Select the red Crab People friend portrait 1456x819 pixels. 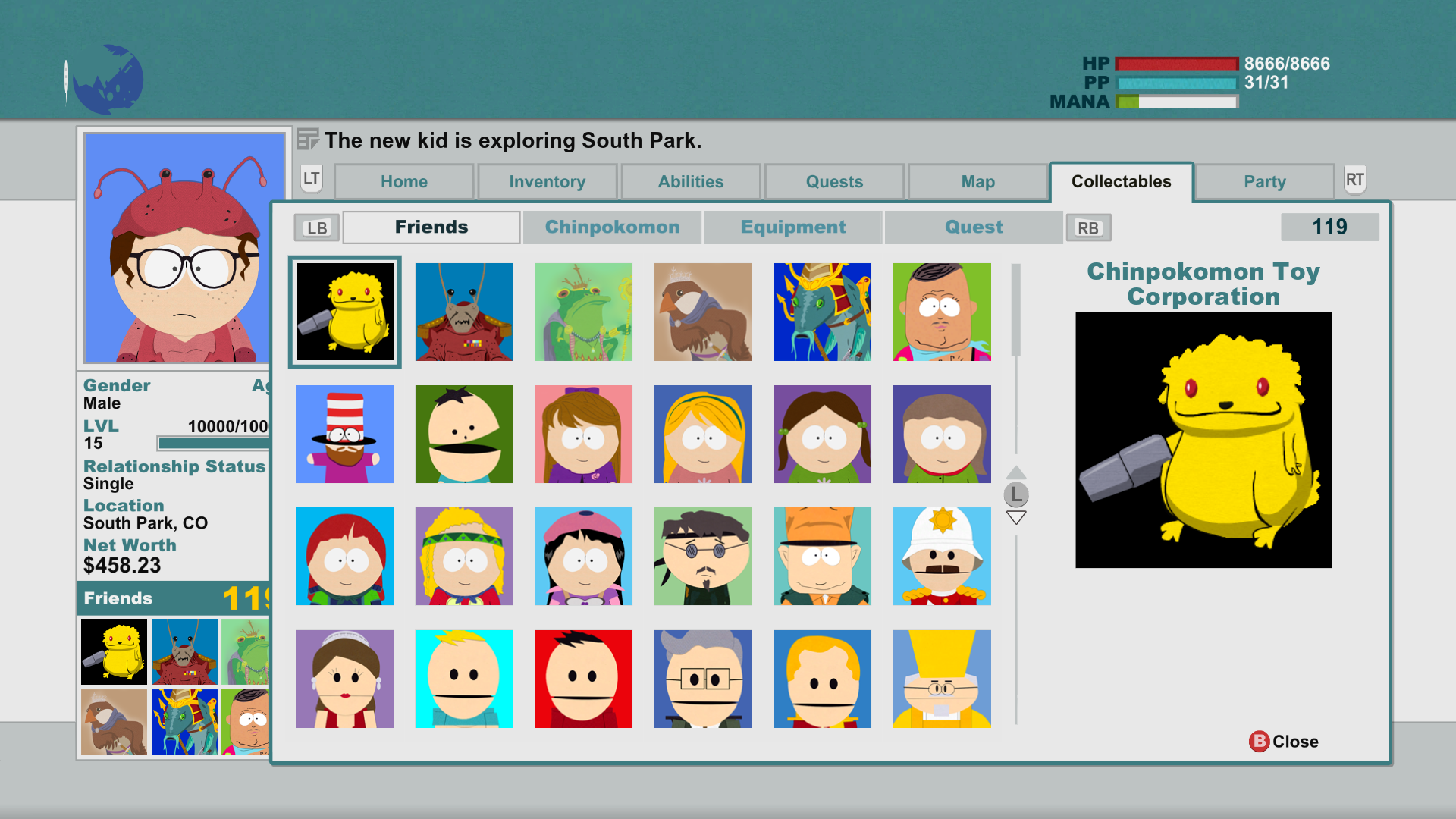(x=464, y=312)
